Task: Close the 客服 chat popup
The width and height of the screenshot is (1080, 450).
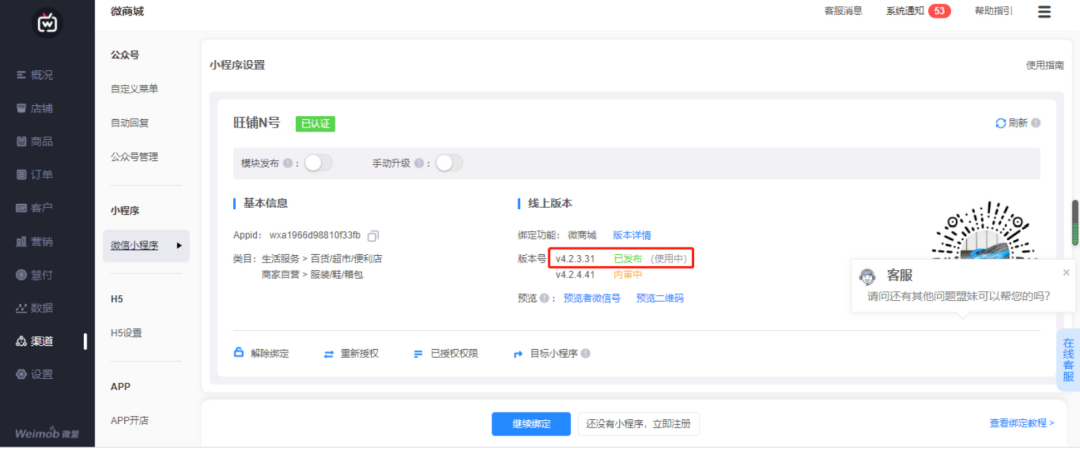Action: 1066,272
